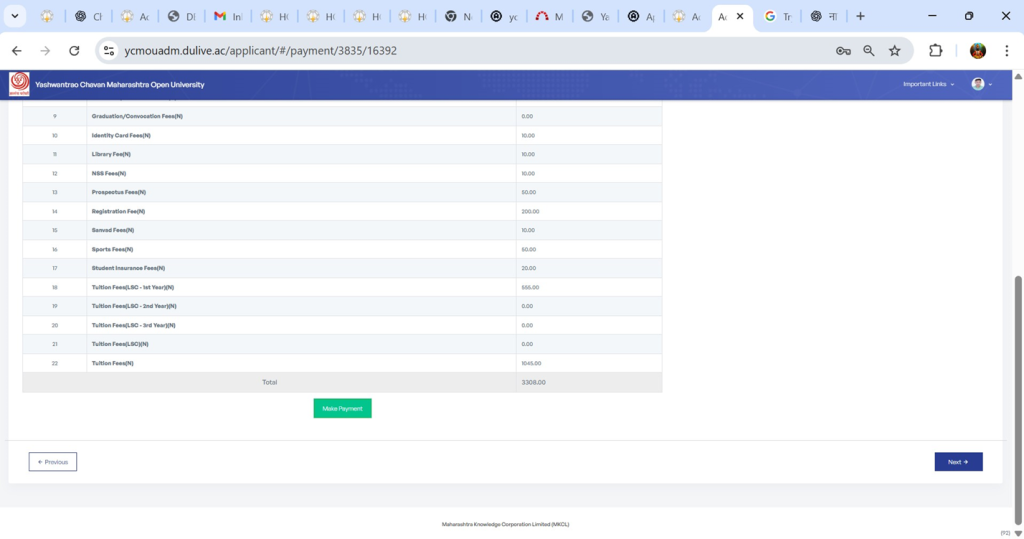Open the zoom magnifier icon in address bar
The width and height of the screenshot is (1024, 539).
coord(869,51)
